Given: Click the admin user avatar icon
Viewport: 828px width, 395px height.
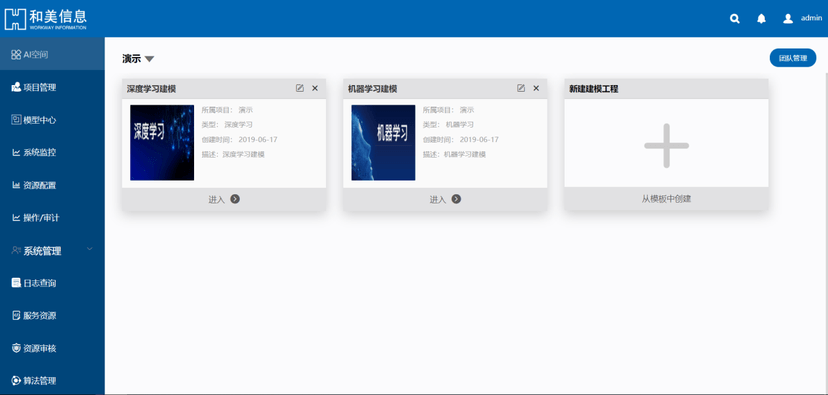Looking at the screenshot, I should click(x=788, y=19).
